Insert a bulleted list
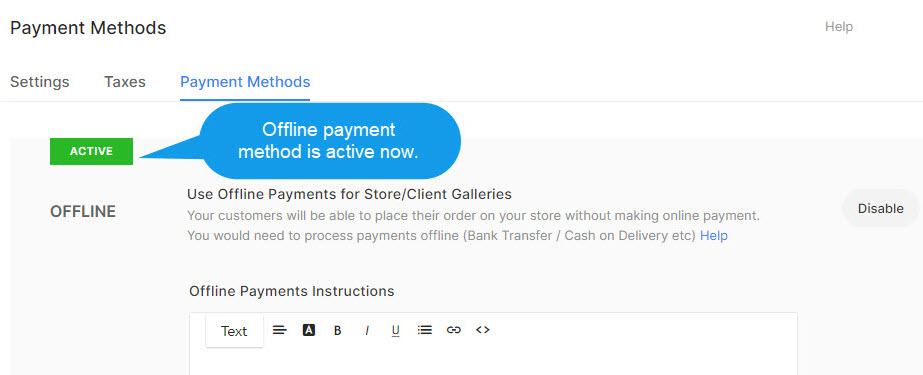 pos(424,330)
